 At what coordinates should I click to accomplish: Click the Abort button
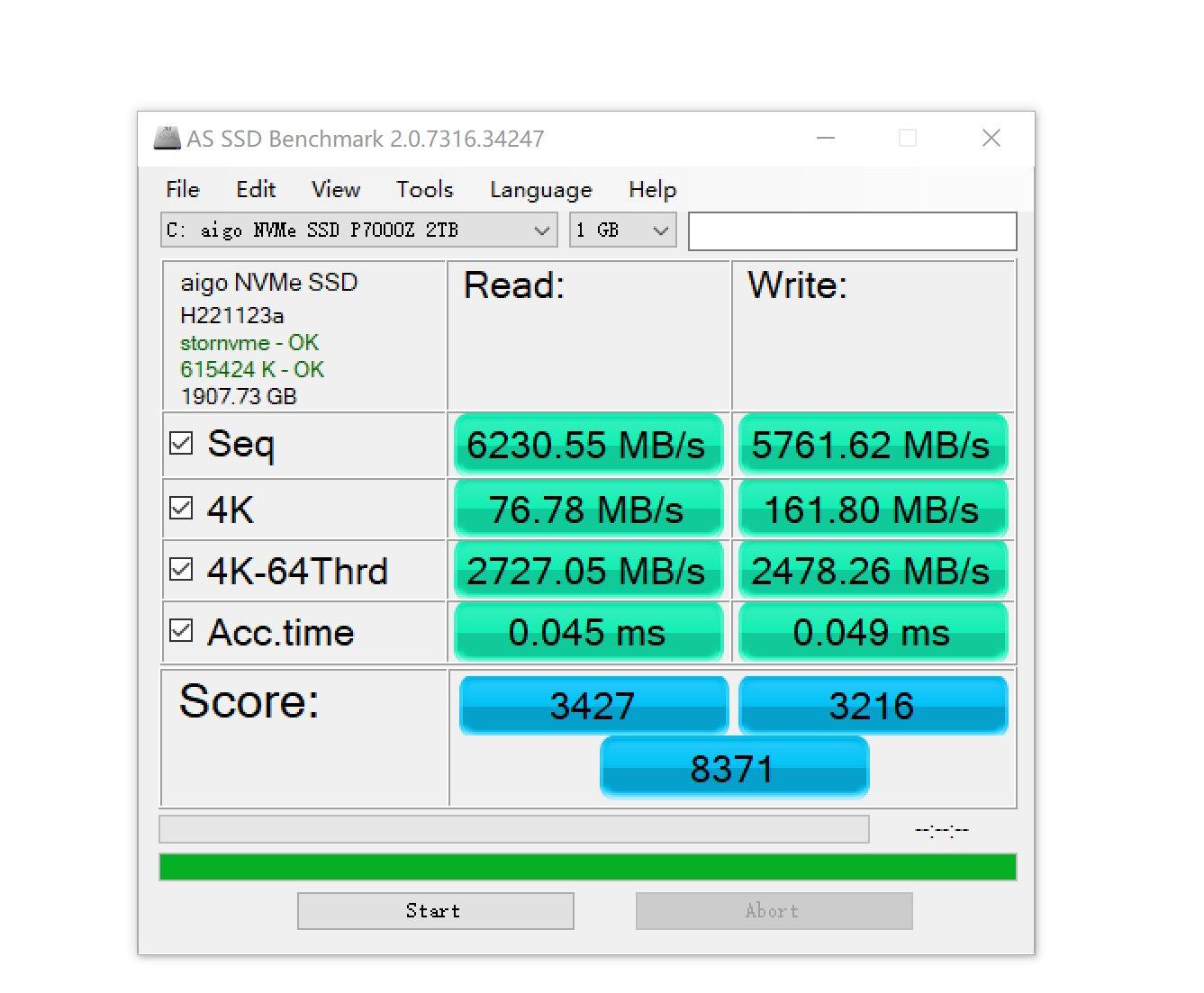click(x=774, y=911)
